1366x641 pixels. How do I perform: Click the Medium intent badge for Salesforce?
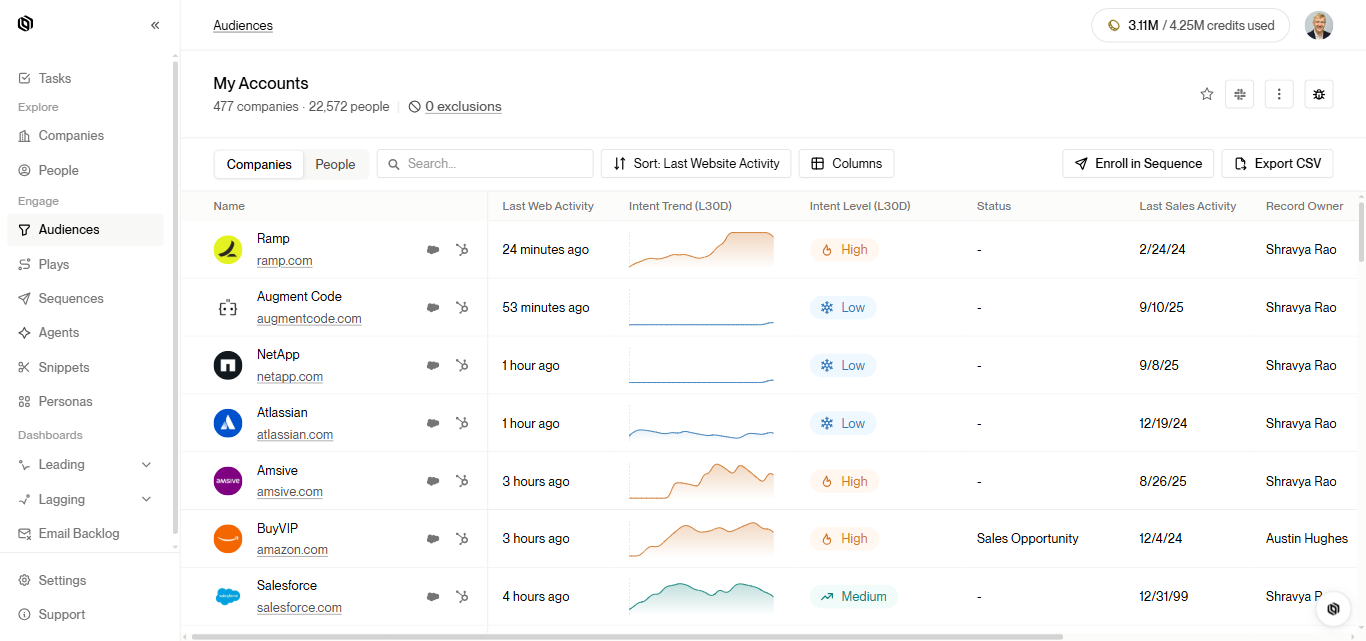pyautogui.click(x=854, y=597)
